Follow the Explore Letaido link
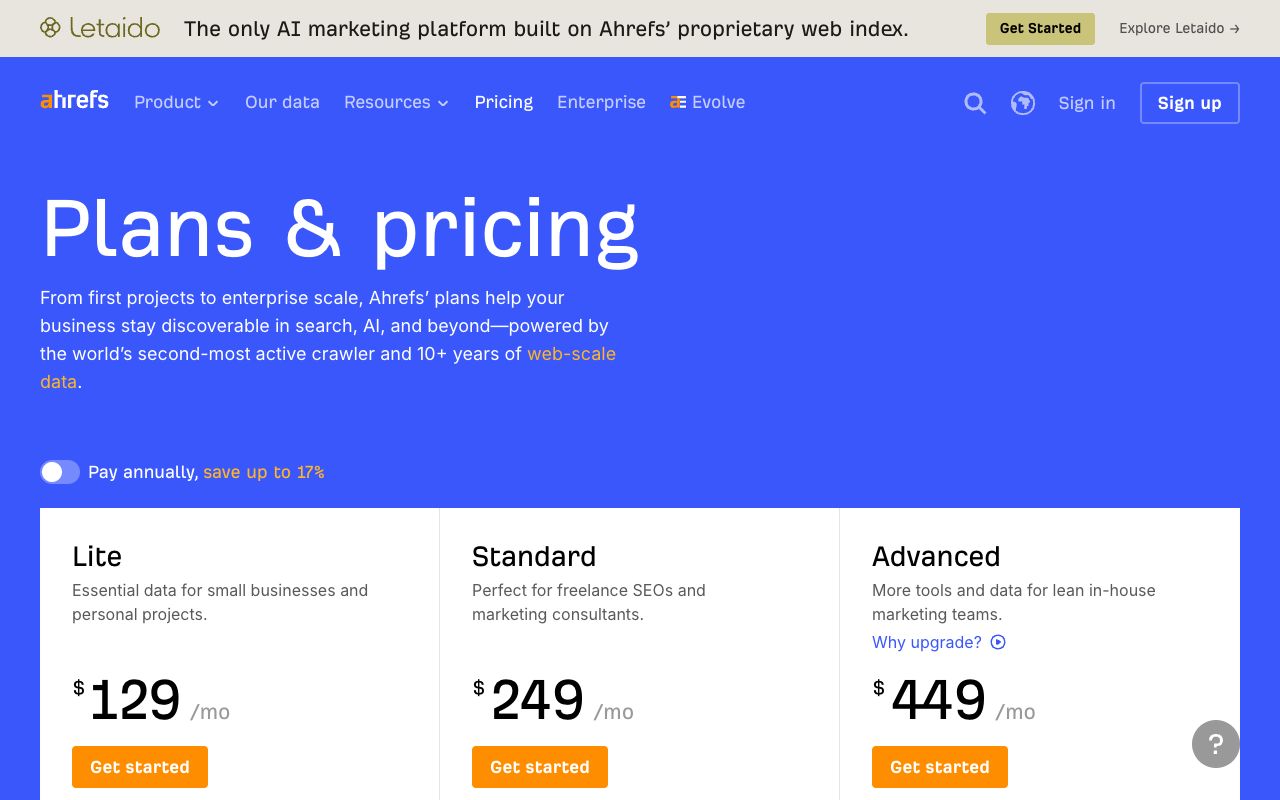 pyautogui.click(x=1180, y=28)
